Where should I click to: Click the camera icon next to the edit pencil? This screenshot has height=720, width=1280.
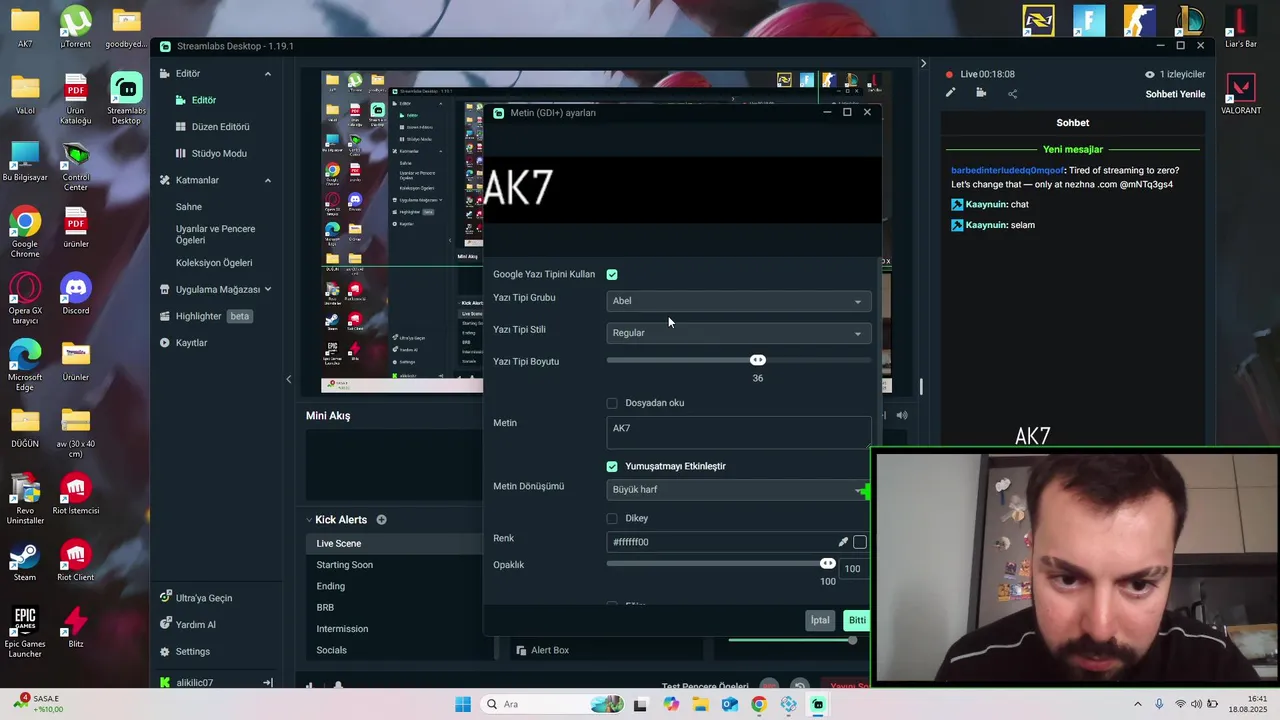[981, 93]
